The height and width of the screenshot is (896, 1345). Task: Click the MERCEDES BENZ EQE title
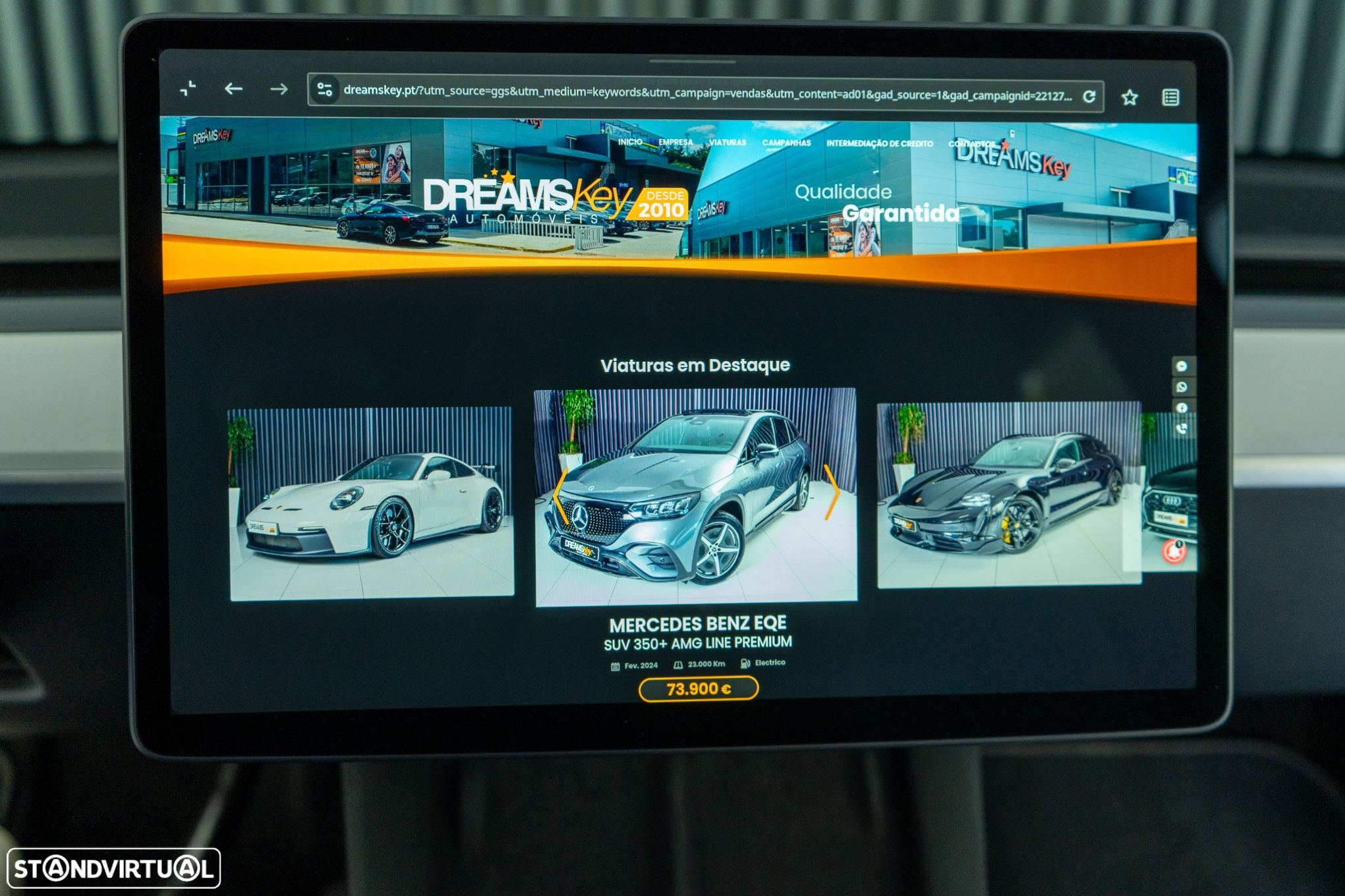click(x=698, y=624)
